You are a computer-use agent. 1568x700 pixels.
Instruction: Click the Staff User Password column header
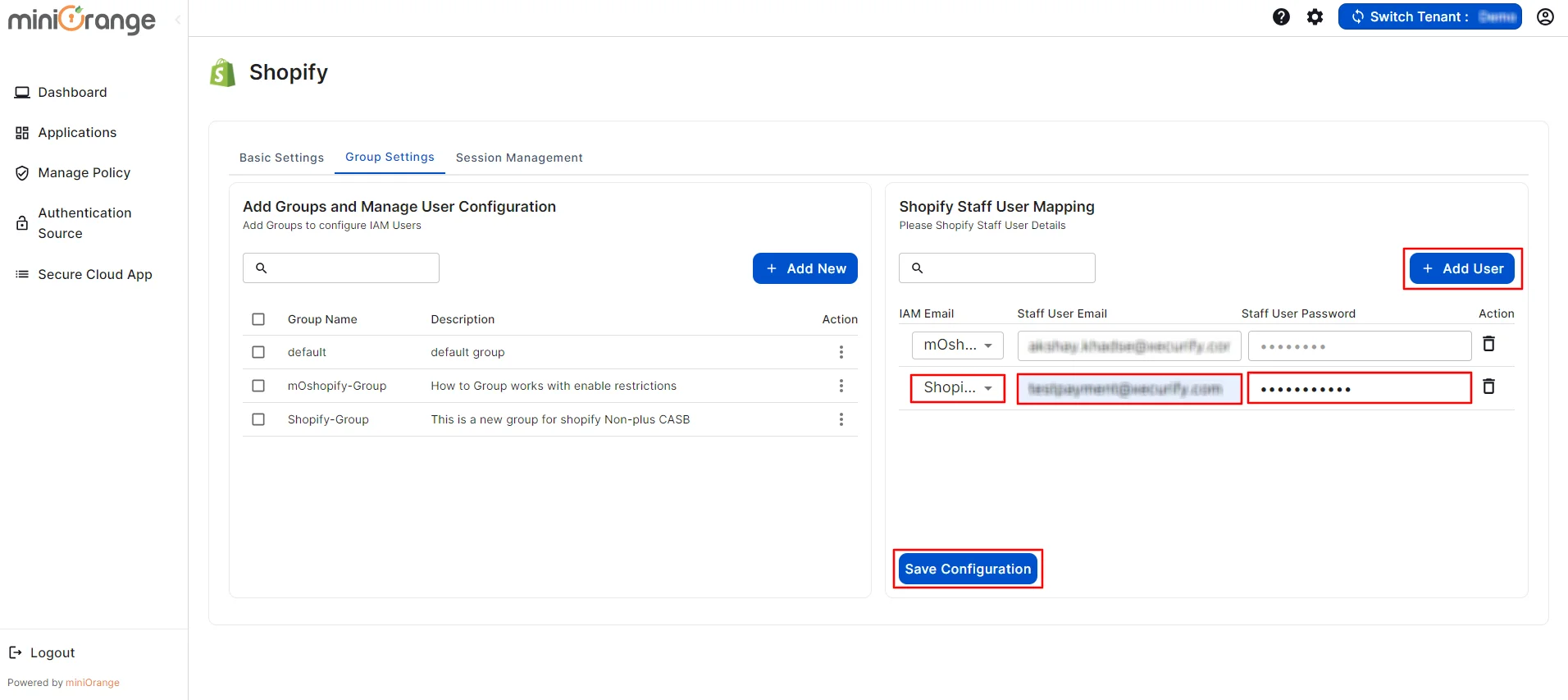pos(1298,313)
